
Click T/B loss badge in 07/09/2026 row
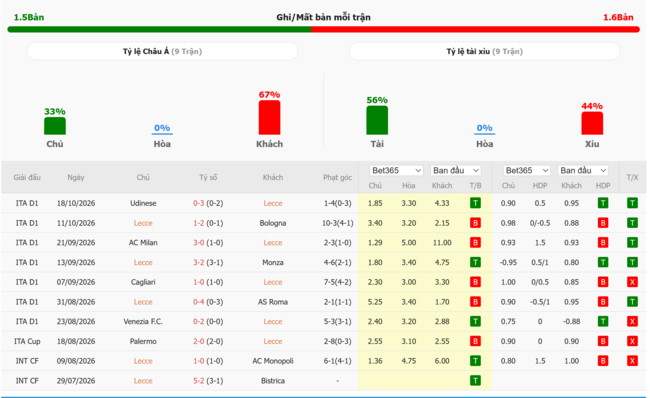click(x=475, y=282)
